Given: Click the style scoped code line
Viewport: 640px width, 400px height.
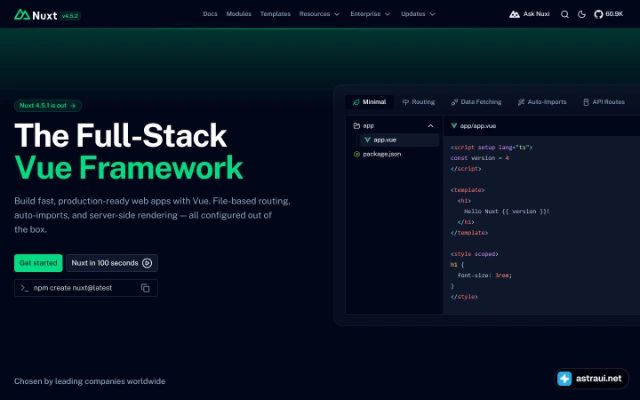Looking at the screenshot, I should tap(474, 254).
